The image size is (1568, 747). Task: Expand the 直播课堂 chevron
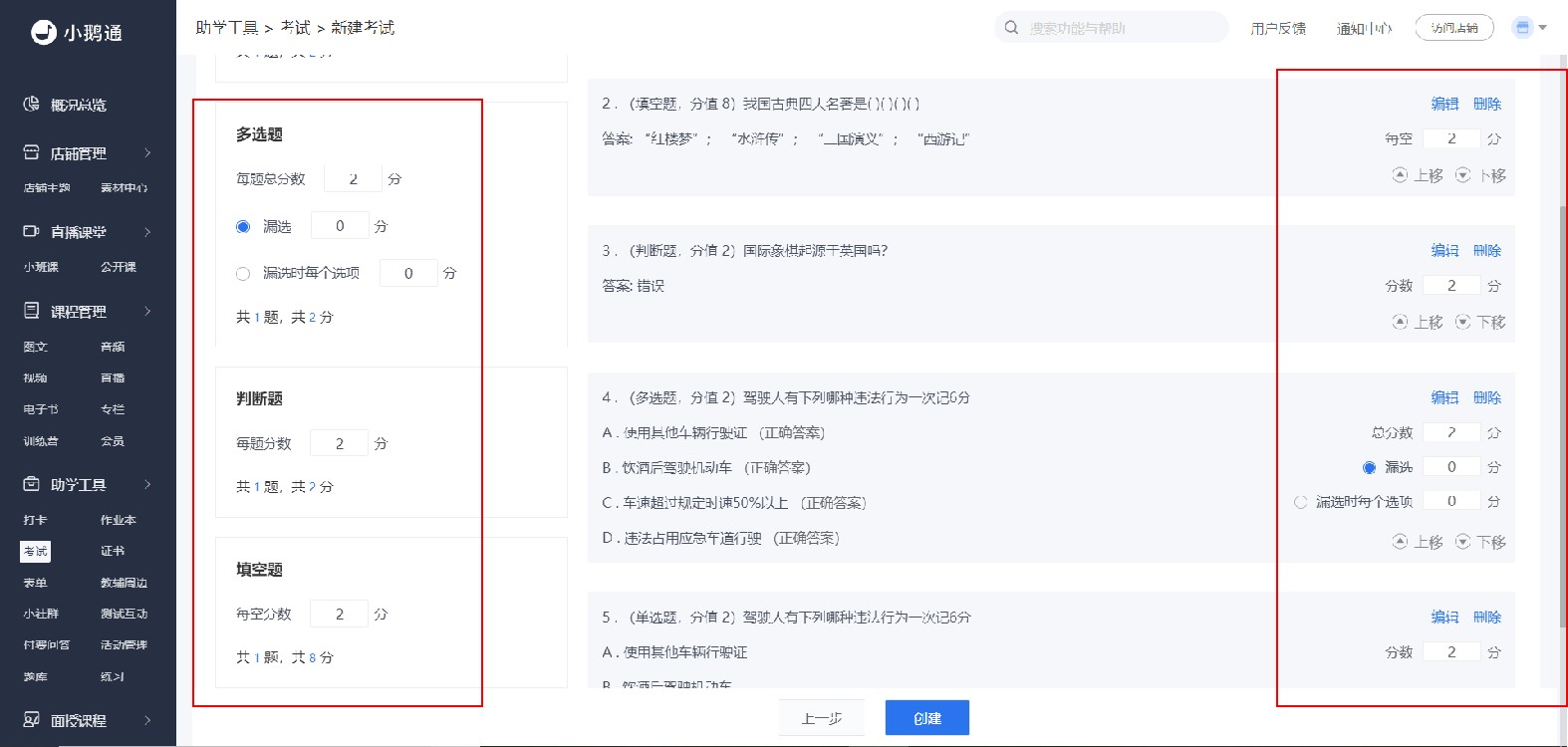pyautogui.click(x=147, y=231)
